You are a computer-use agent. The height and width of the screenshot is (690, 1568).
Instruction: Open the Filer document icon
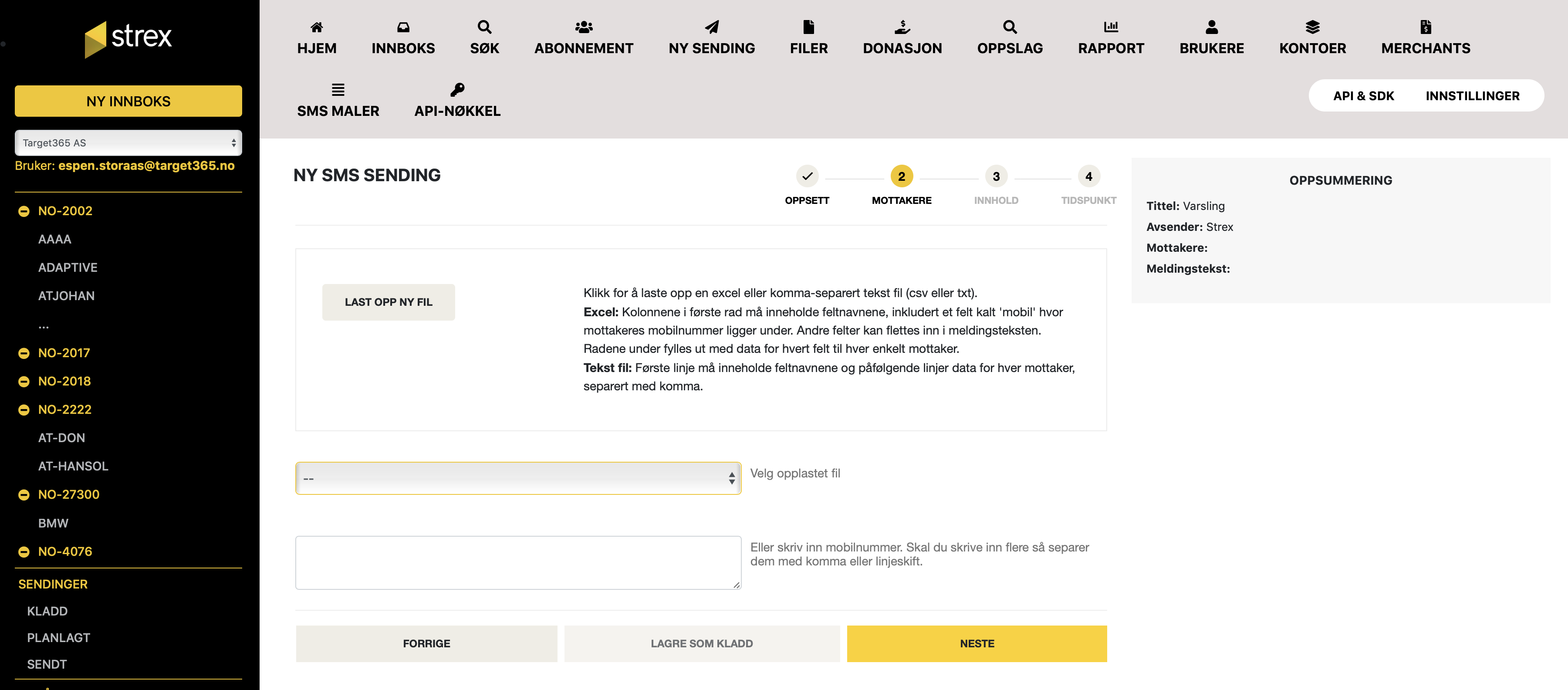tap(808, 27)
